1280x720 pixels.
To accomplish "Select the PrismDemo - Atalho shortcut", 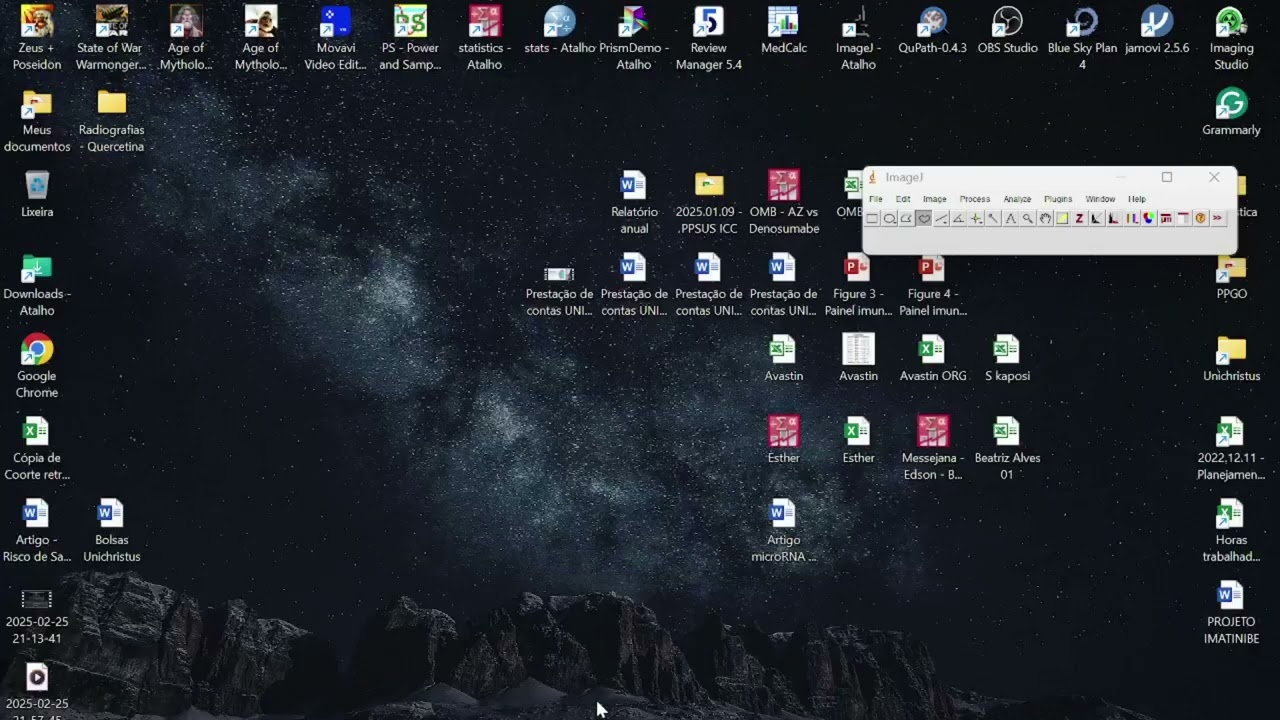I will pos(634,38).
